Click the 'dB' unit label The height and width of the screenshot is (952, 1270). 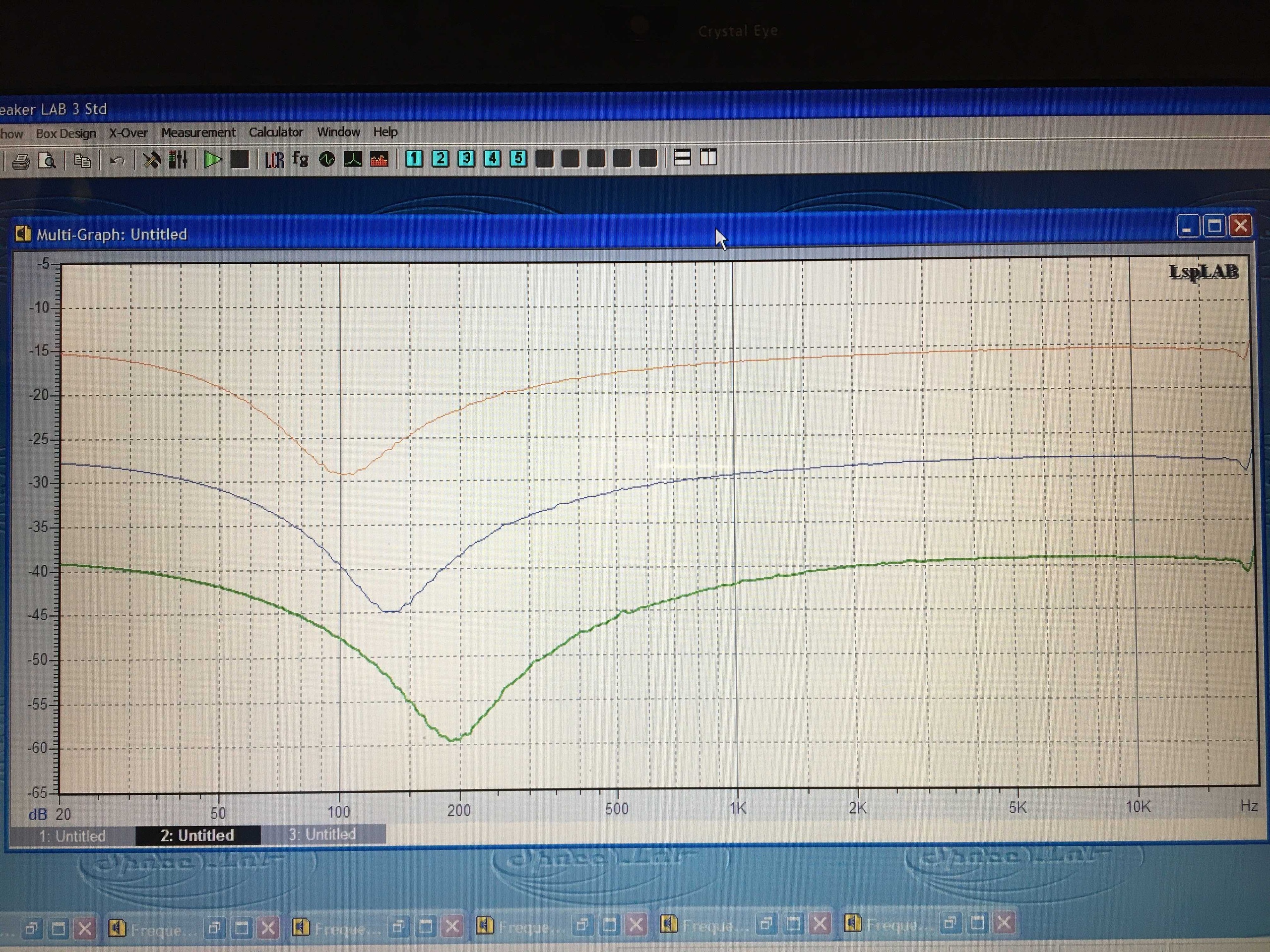click(x=38, y=814)
